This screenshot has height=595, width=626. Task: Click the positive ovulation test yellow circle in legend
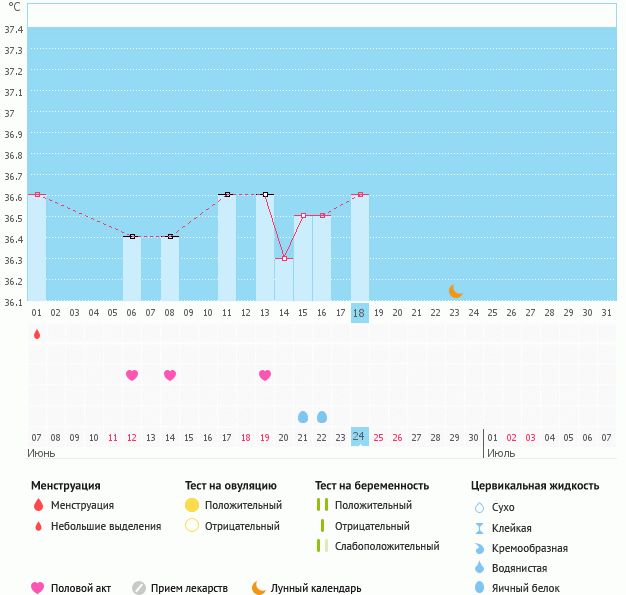192,505
